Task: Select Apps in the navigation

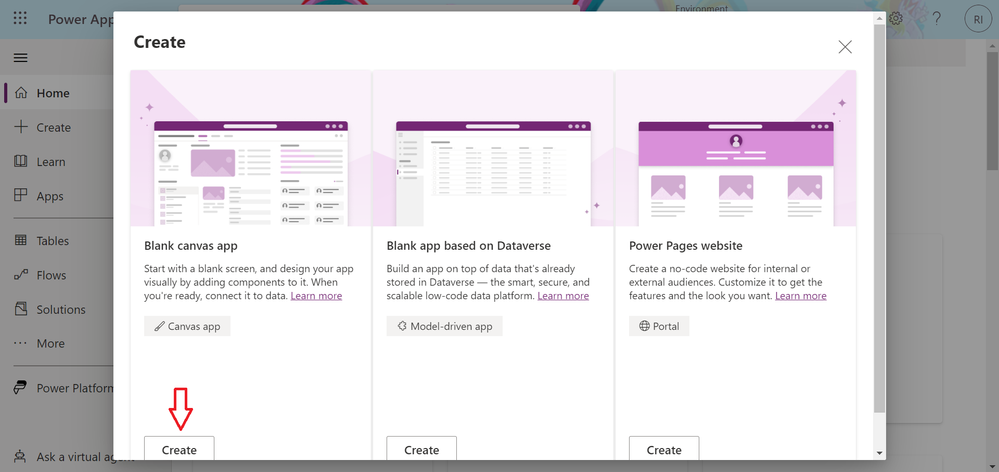Action: 50,196
